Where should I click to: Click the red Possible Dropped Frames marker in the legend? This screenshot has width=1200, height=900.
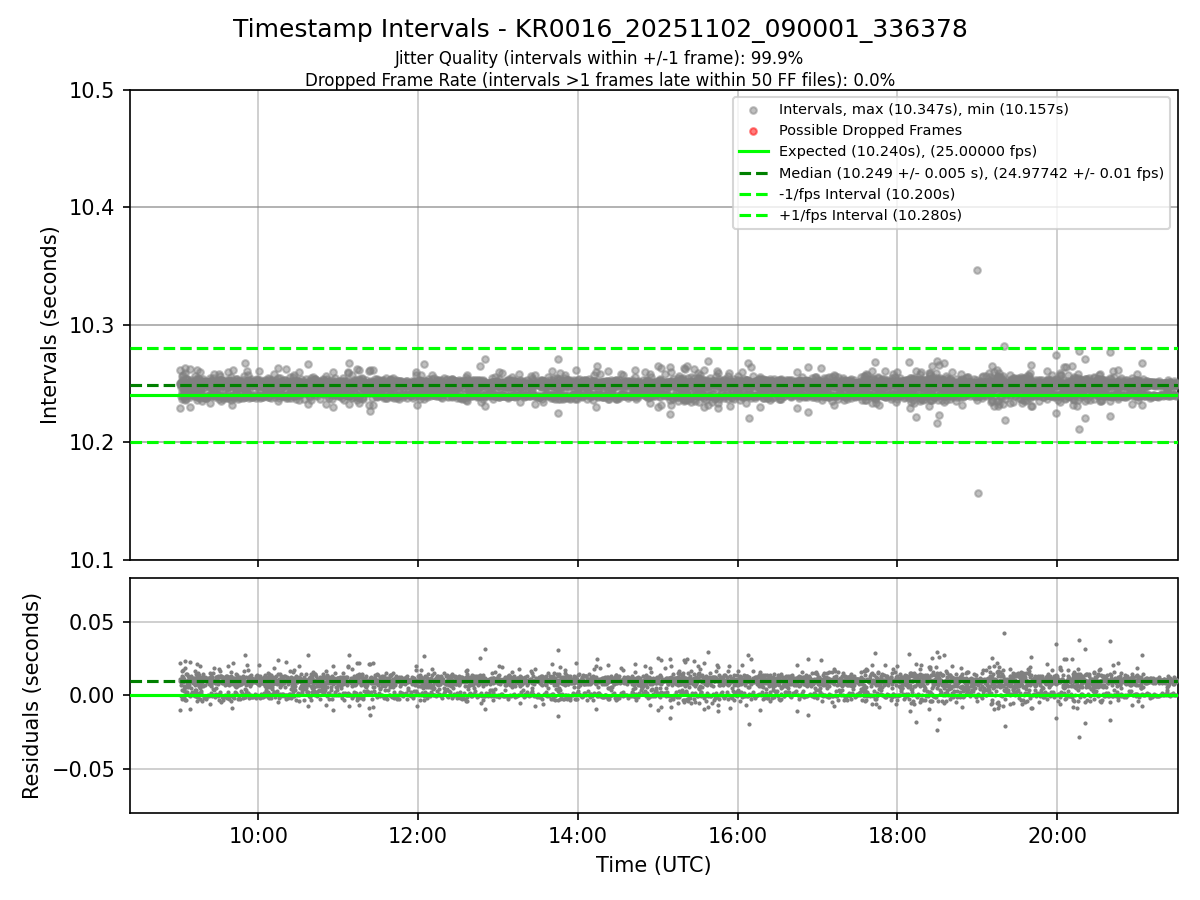click(x=754, y=131)
